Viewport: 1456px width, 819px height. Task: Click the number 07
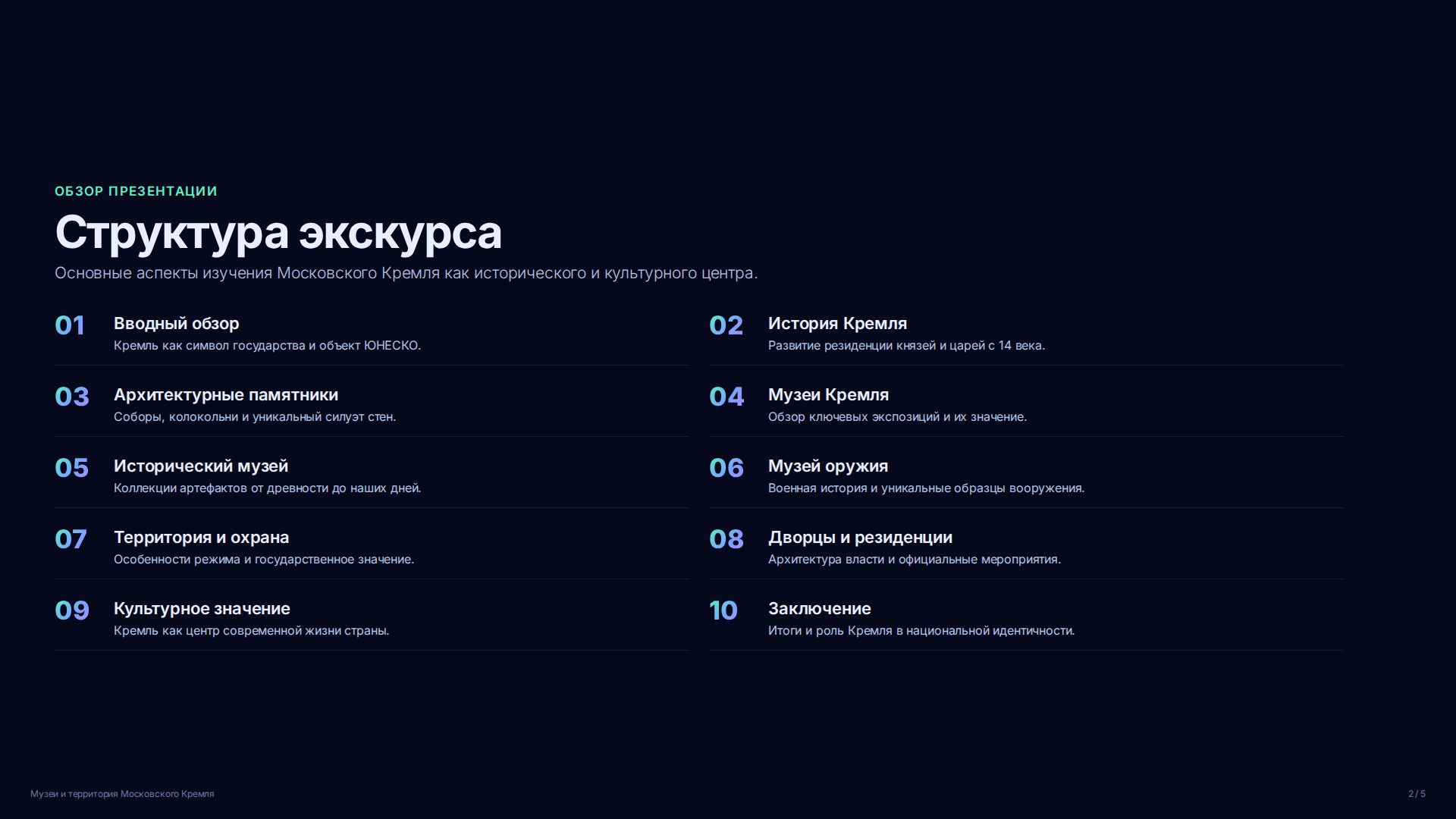pos(71,539)
